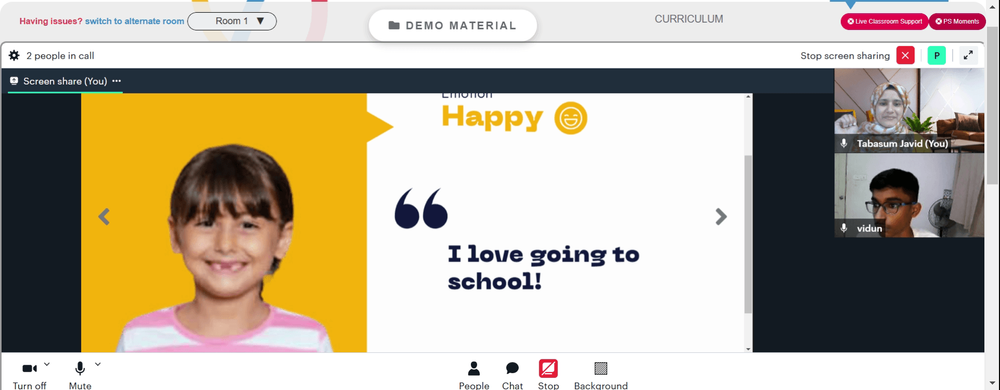Select vidun video thumbnail

pos(909,196)
